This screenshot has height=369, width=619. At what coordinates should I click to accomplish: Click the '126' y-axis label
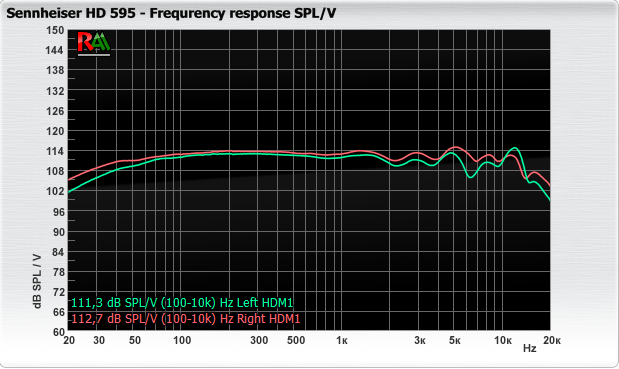(55, 111)
